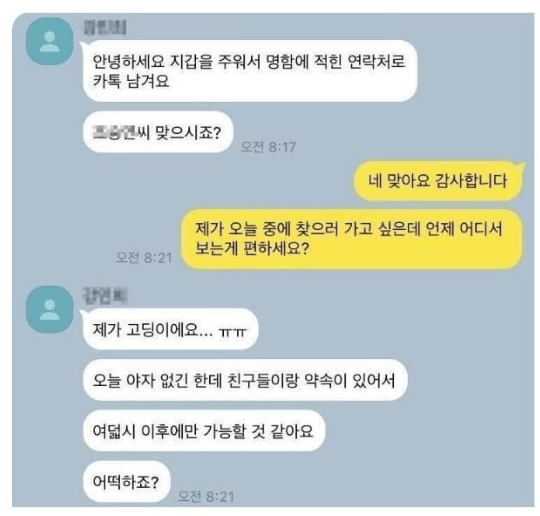Select the '오늘 야자 없긴 한데' message bubble
540x516 pixels.
[245, 380]
